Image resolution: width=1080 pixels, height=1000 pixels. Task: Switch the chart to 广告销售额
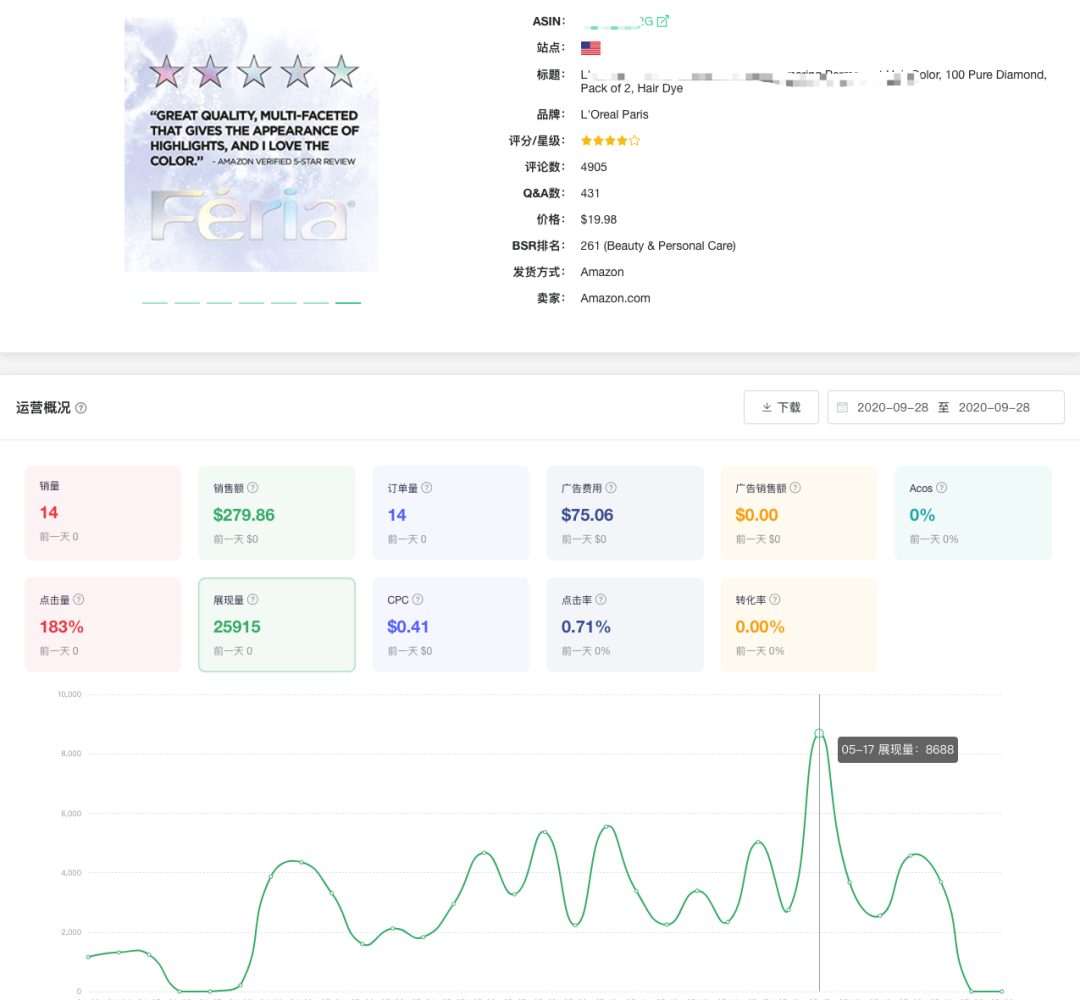tap(799, 513)
